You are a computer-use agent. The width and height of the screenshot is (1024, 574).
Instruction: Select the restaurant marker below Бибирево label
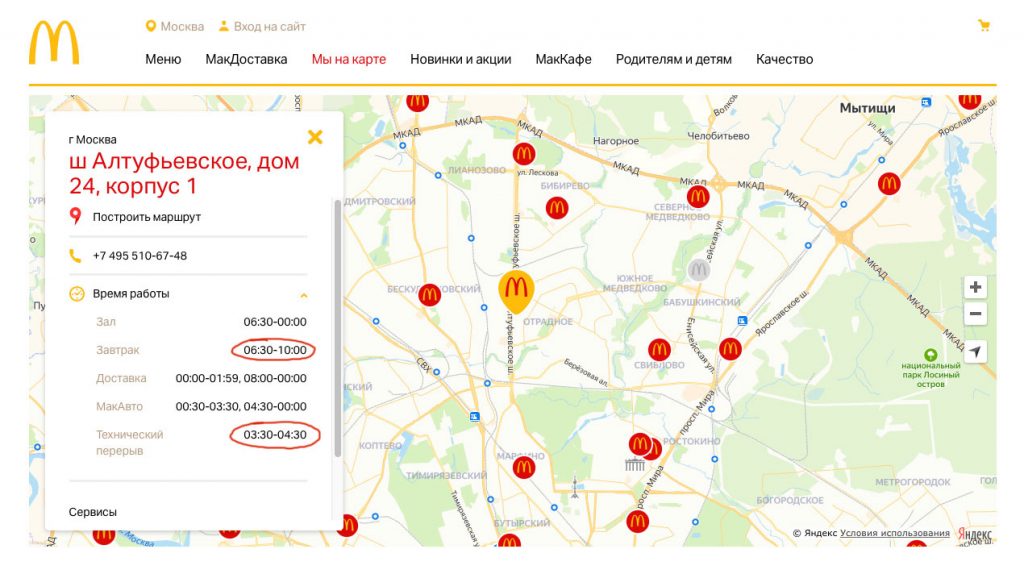pos(557,208)
